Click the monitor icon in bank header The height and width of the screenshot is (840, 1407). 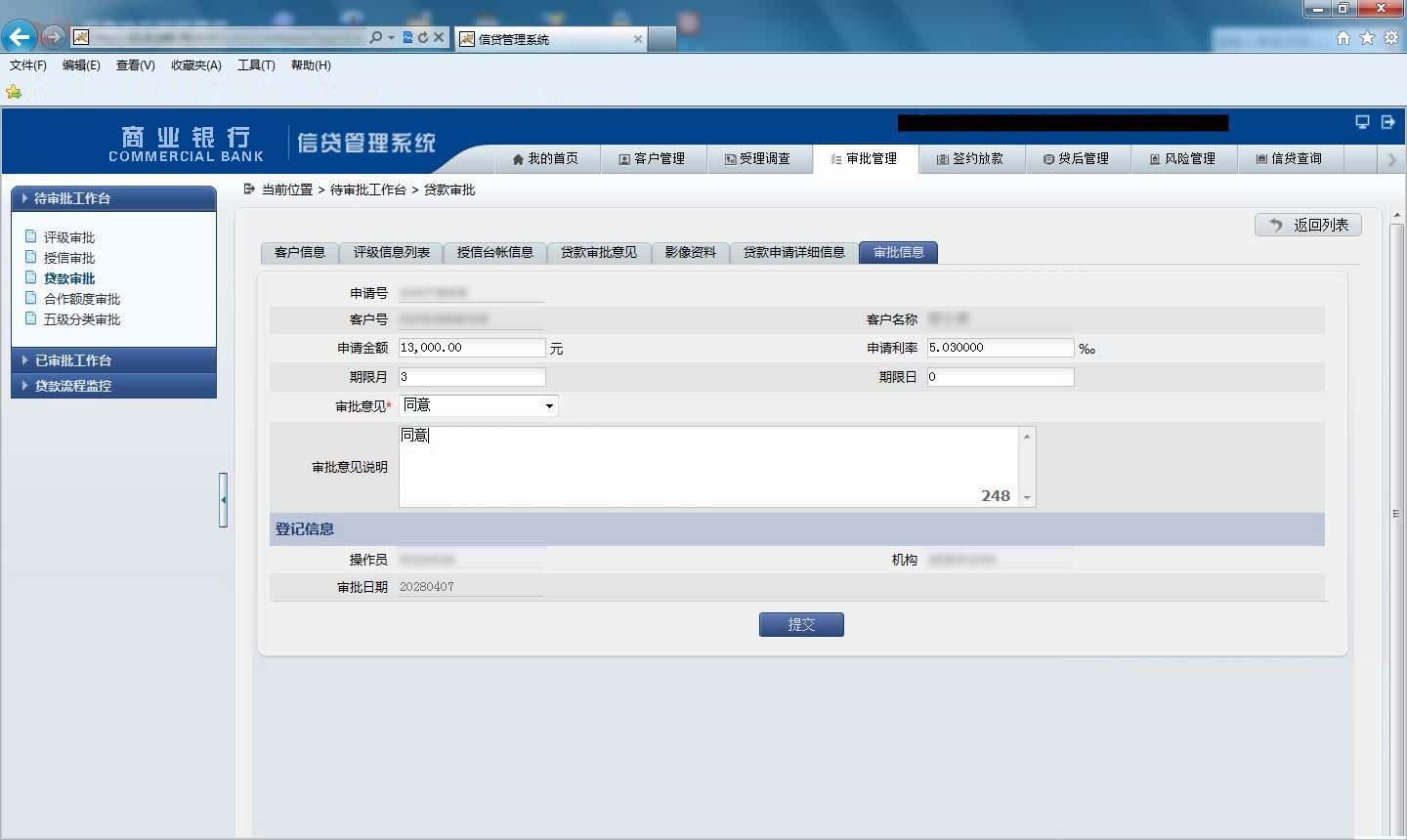click(x=1362, y=122)
